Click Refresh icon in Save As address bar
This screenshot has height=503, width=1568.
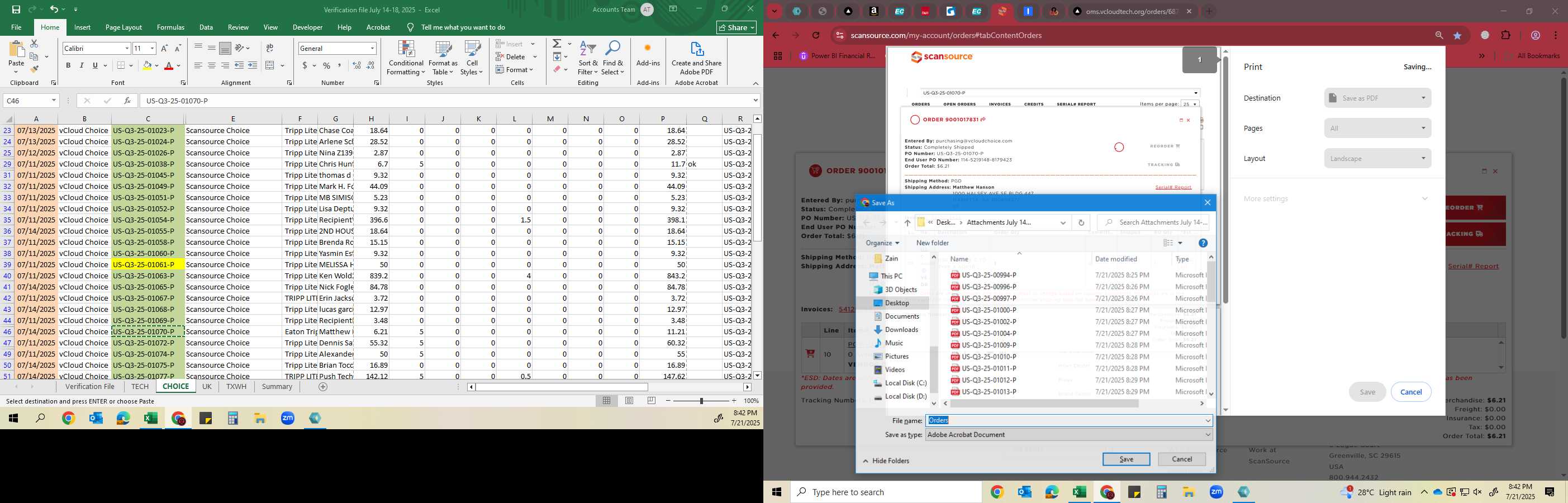coord(1081,222)
